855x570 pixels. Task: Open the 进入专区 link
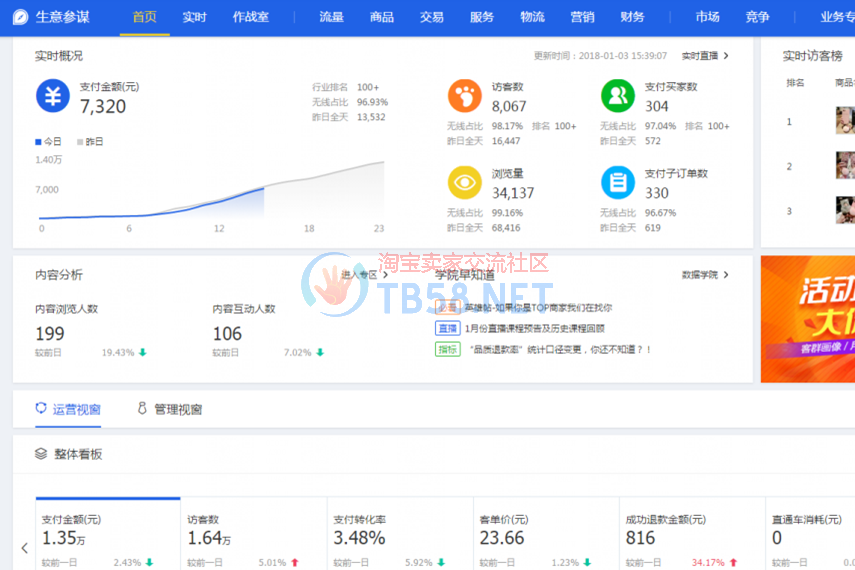point(365,275)
